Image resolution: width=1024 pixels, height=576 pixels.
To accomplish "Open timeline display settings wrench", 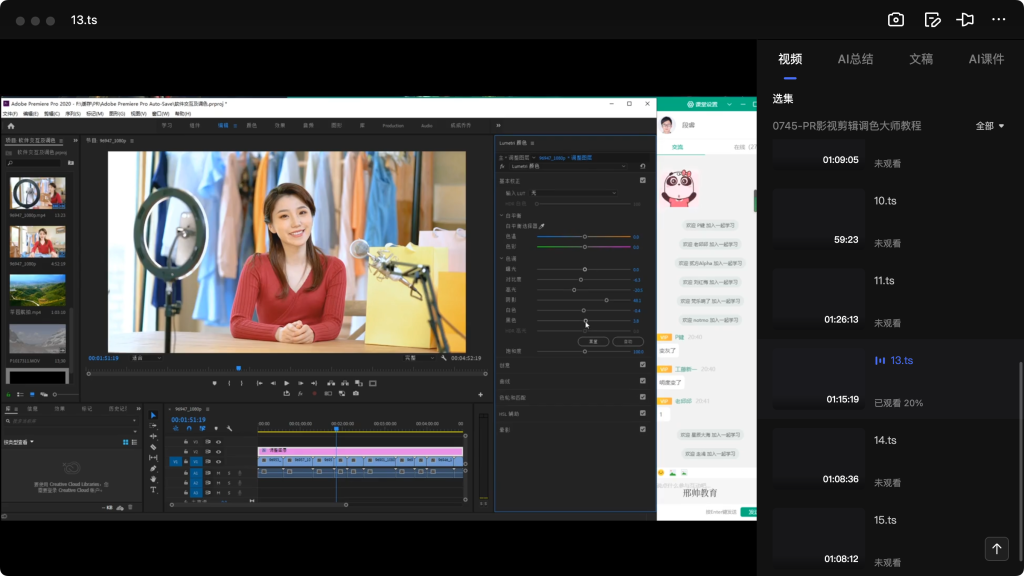I will [x=229, y=428].
